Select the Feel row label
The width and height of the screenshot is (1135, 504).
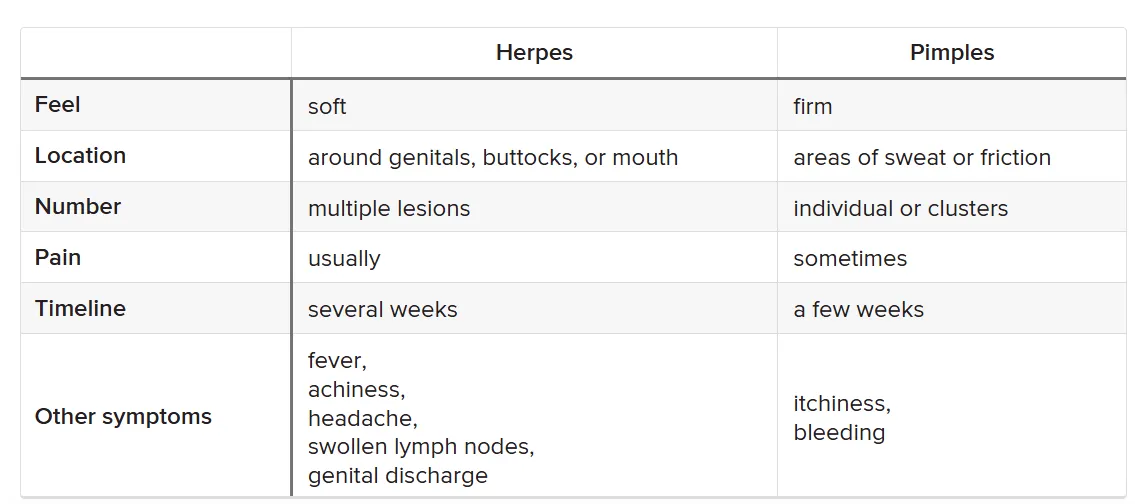pos(58,105)
